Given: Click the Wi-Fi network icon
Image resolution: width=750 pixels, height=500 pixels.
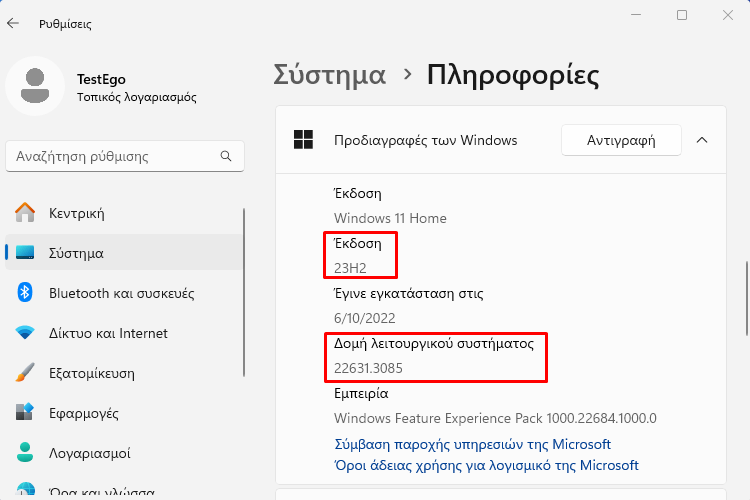Looking at the screenshot, I should pyautogui.click(x=25, y=333).
